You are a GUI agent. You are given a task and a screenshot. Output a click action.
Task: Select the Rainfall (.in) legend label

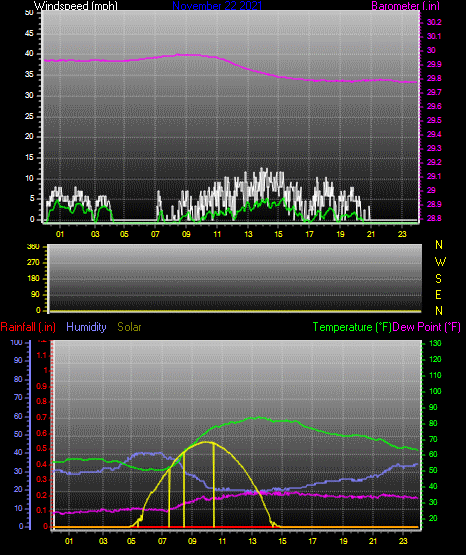(28, 327)
